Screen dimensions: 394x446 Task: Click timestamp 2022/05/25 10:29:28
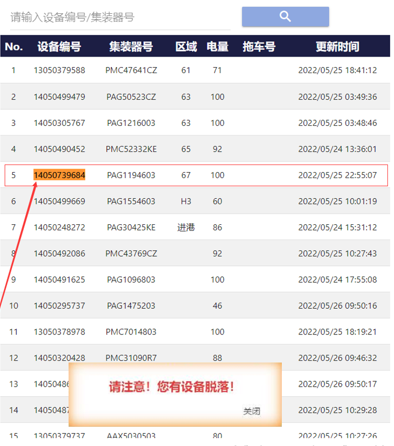pyautogui.click(x=337, y=410)
